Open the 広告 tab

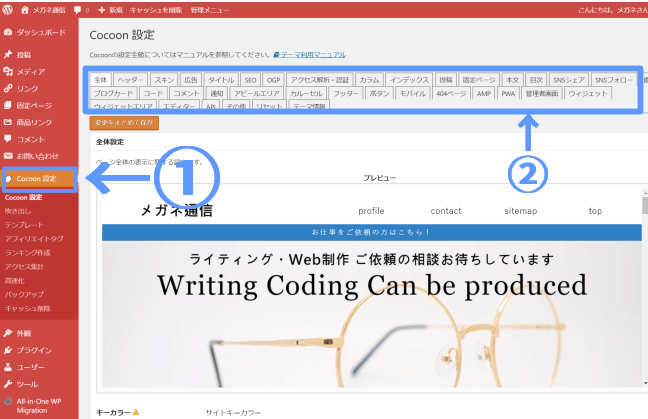tap(191, 80)
